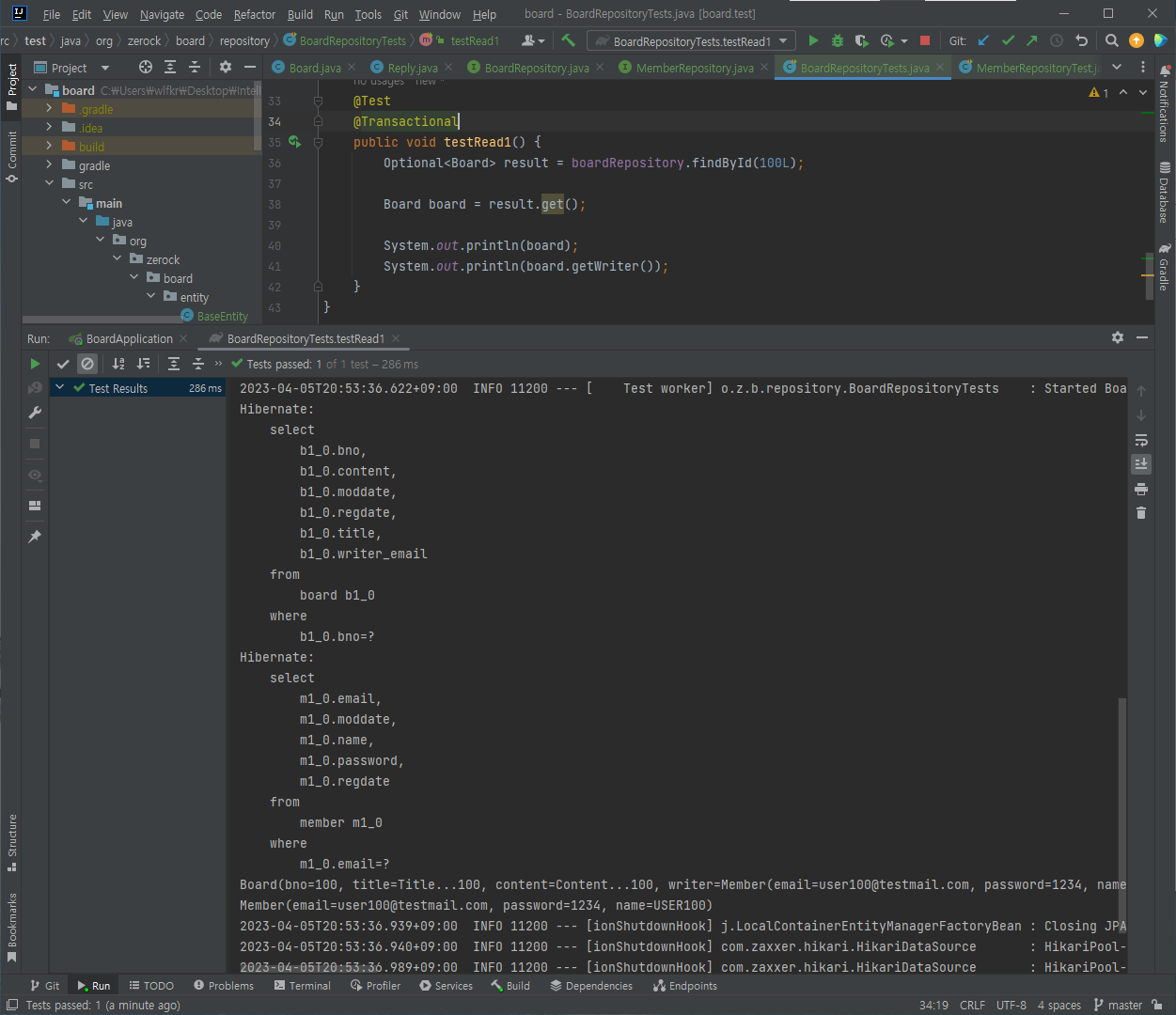Commit changes with the Git green checkmark
Viewport: 1176px width, 1015px height.
click(1008, 40)
